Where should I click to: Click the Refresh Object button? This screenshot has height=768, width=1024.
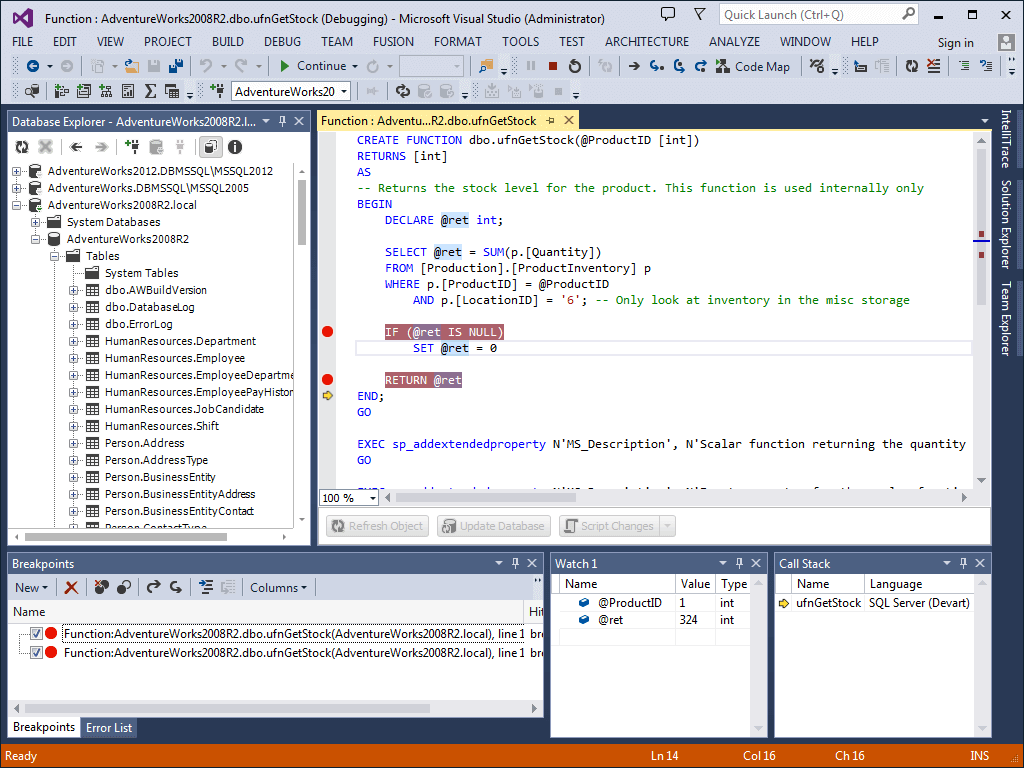pos(377,525)
